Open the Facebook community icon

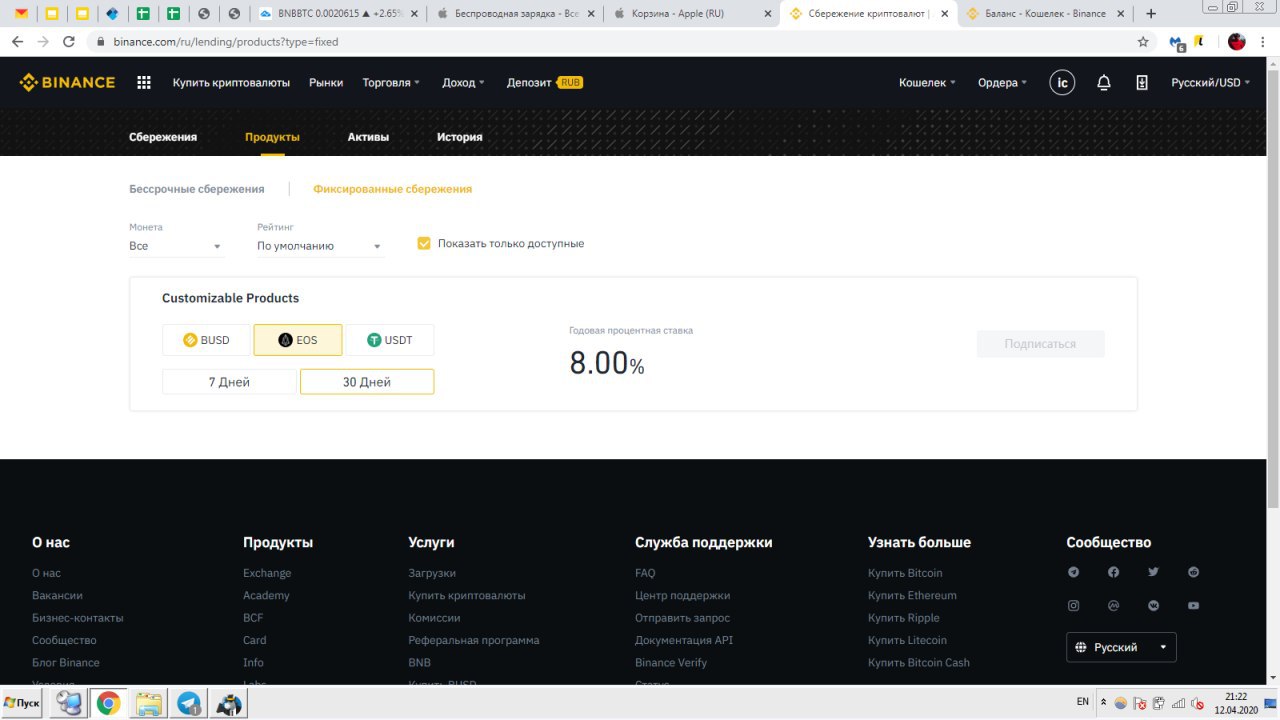[x=1113, y=572]
